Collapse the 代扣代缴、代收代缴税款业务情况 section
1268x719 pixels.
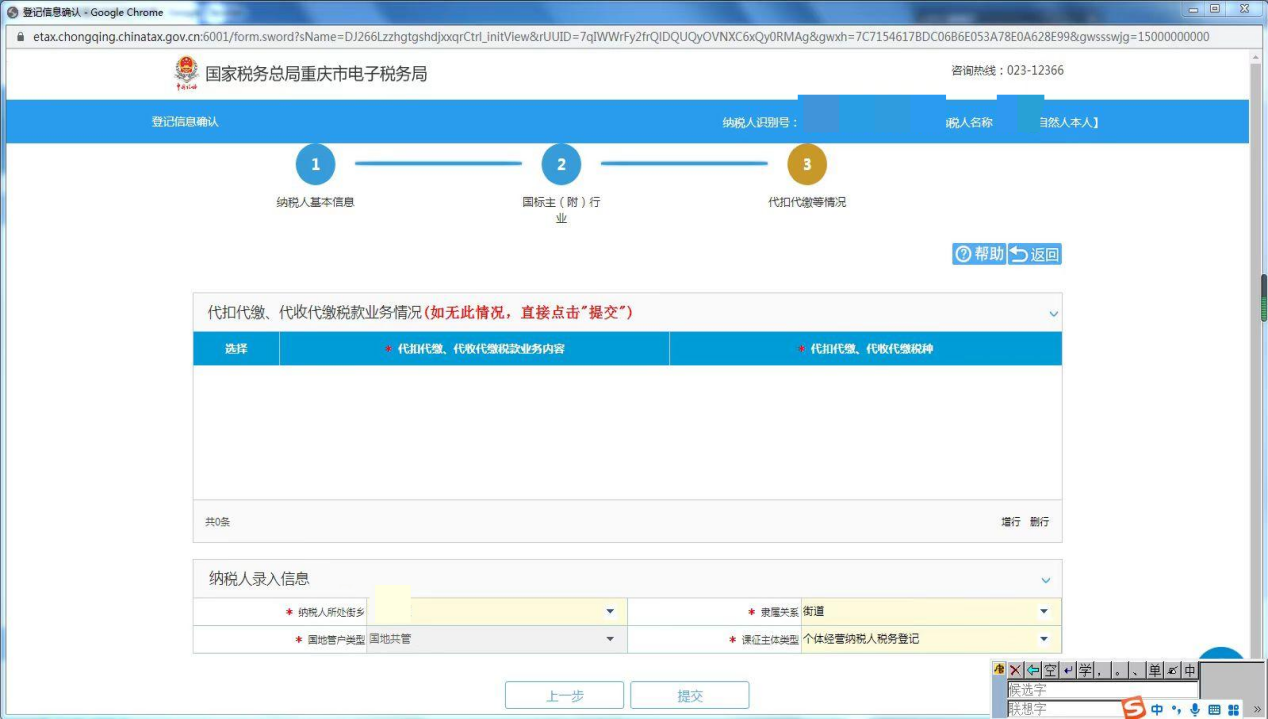1053,314
